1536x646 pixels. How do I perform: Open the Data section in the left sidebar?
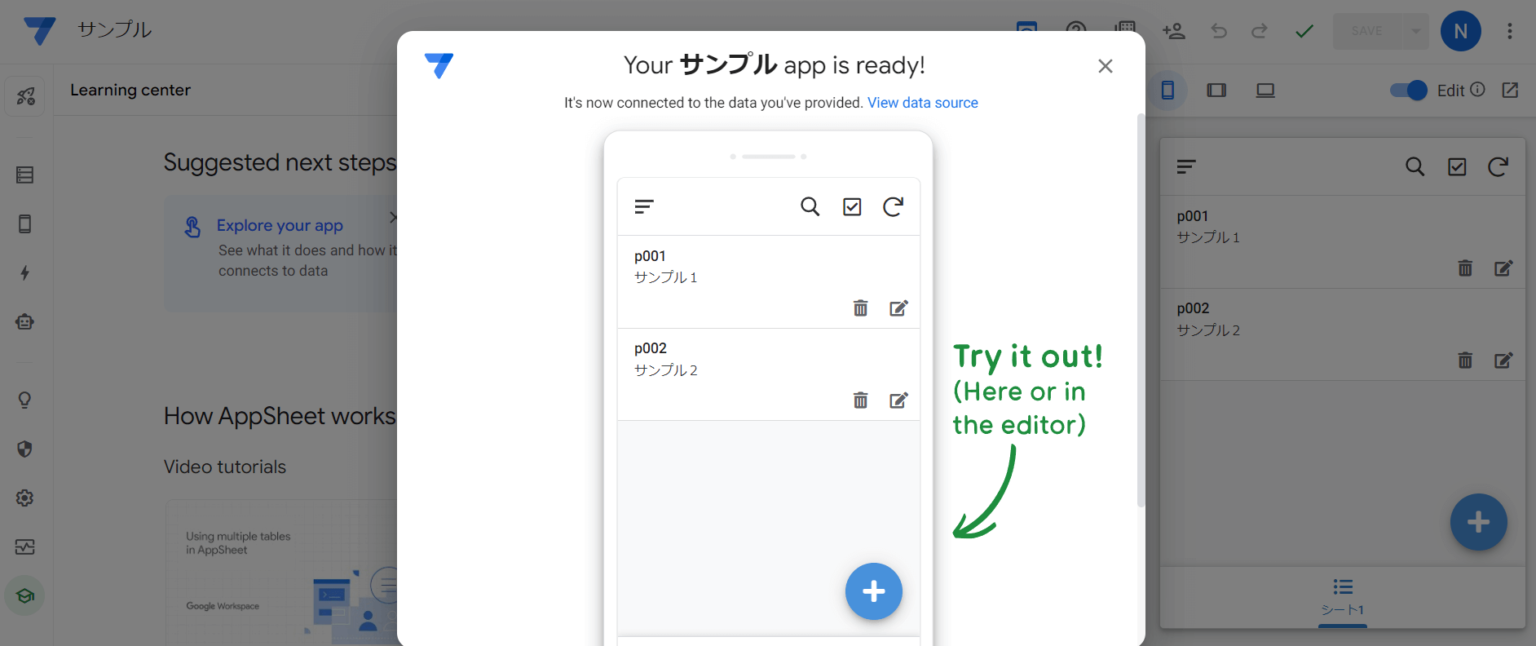(x=24, y=174)
